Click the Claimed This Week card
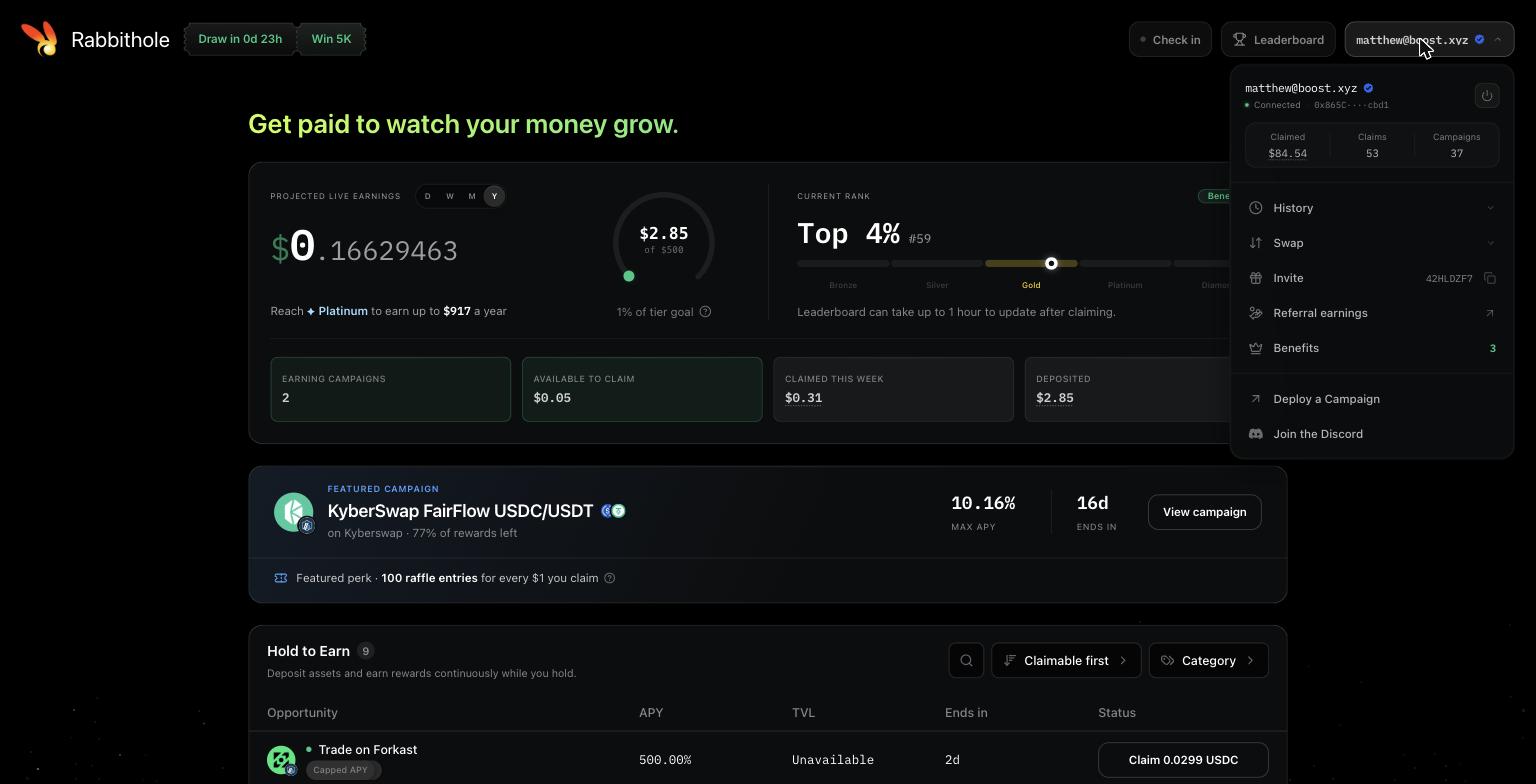The width and height of the screenshot is (1536, 784). pos(893,389)
